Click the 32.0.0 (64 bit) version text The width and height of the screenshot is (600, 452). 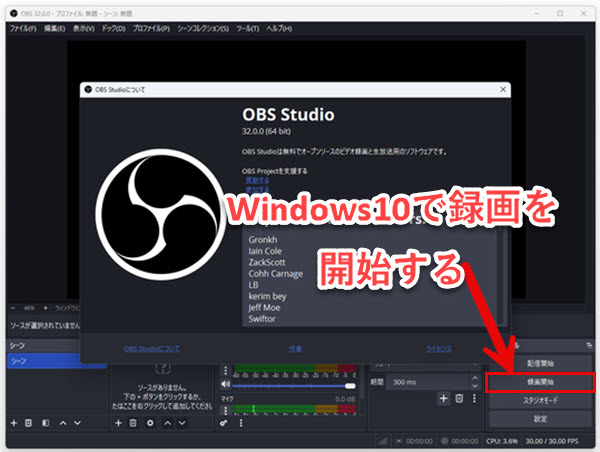pos(266,131)
